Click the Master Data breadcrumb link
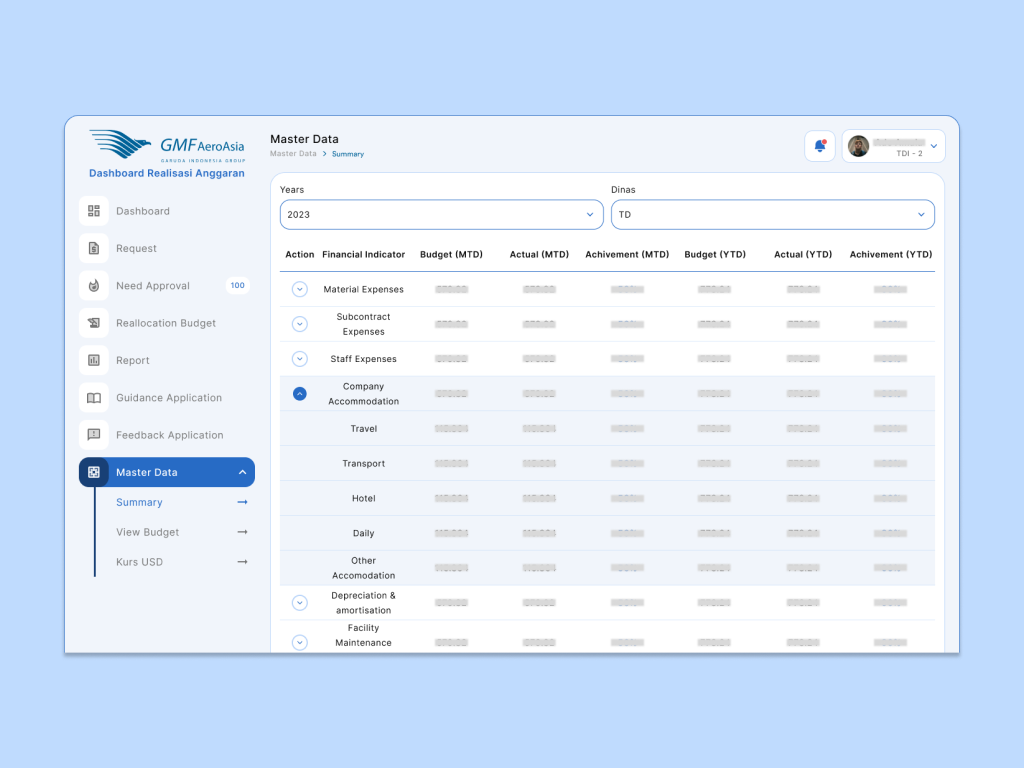 (x=293, y=154)
